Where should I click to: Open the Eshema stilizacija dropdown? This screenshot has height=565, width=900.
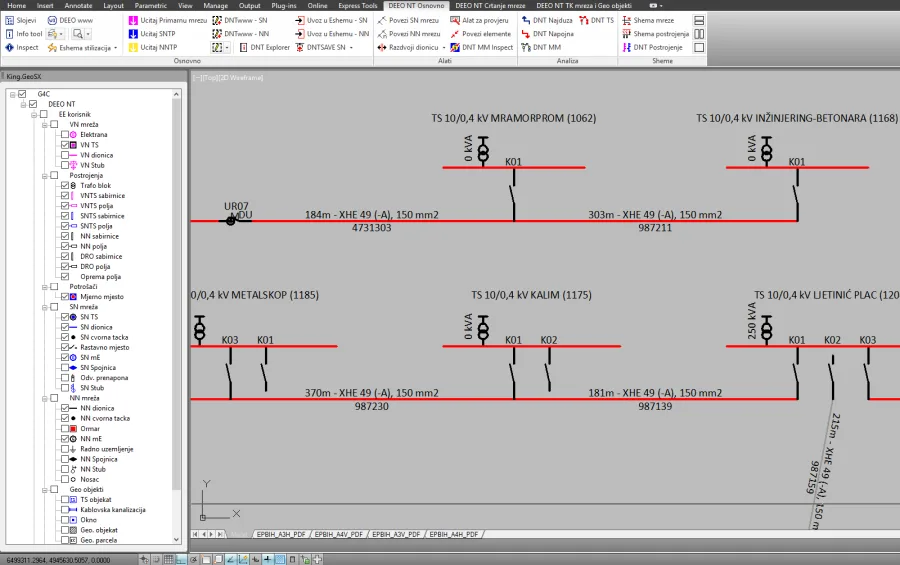[116, 47]
